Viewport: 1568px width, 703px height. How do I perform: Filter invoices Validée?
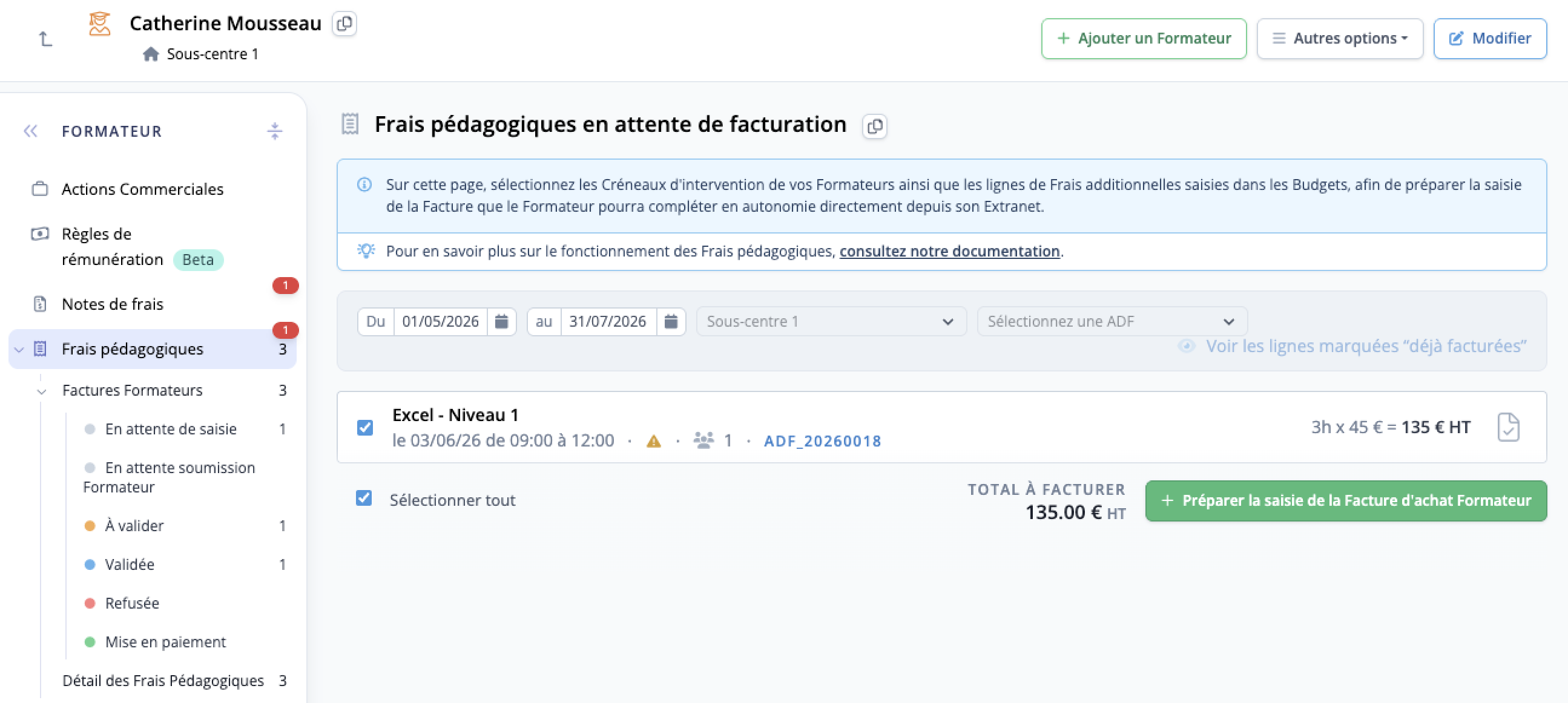(129, 564)
